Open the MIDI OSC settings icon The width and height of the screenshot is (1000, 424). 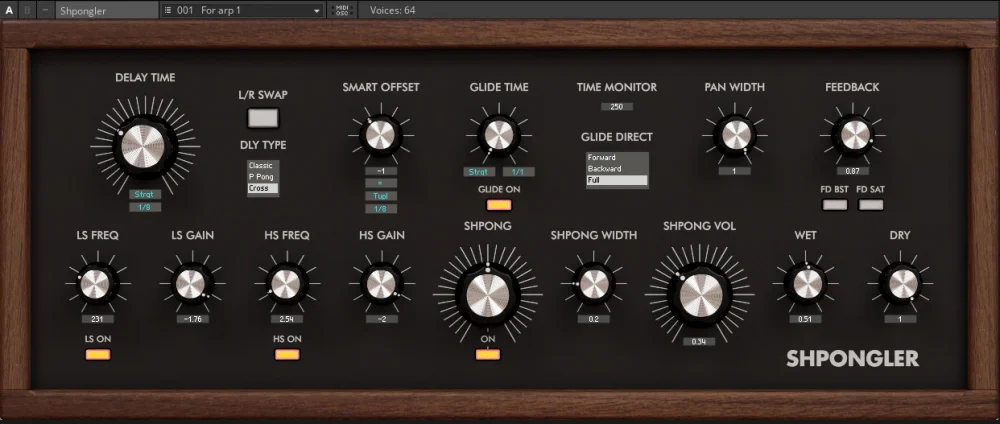point(342,10)
